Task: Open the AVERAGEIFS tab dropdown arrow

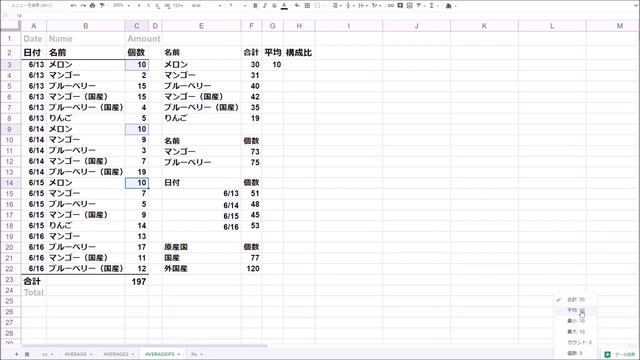Action: pos(179,354)
